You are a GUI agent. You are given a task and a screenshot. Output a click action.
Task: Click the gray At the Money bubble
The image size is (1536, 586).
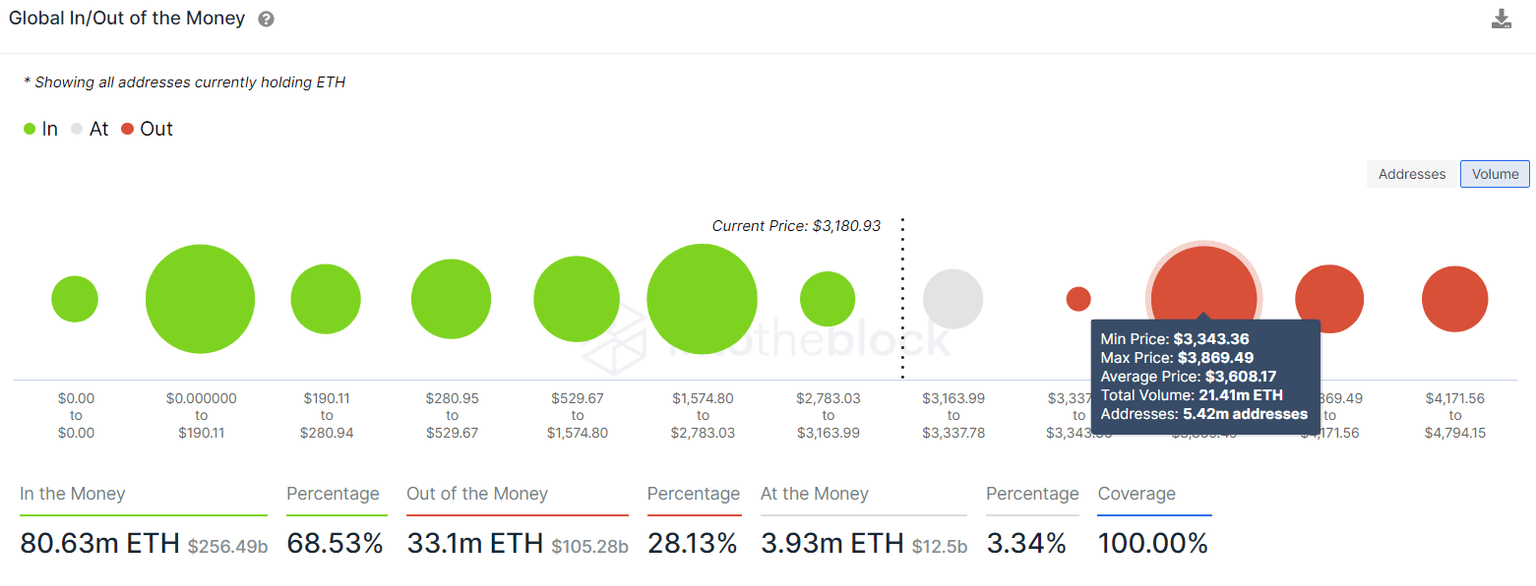[953, 299]
